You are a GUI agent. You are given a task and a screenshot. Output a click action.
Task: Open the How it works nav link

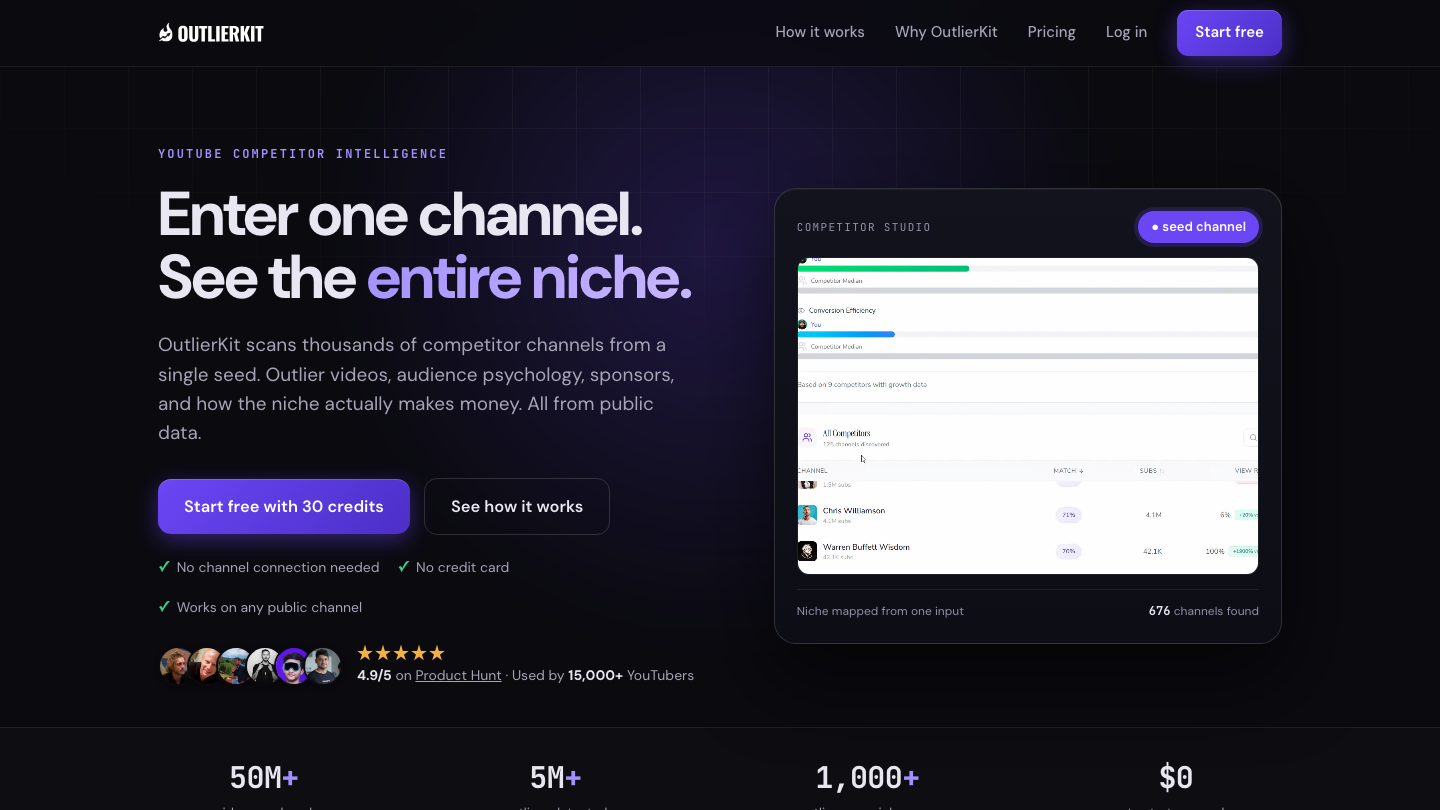(x=820, y=32)
